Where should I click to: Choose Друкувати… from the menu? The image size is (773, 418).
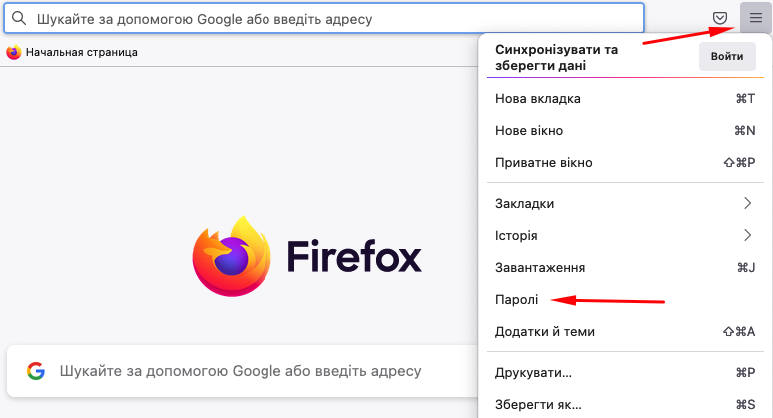coord(533,373)
